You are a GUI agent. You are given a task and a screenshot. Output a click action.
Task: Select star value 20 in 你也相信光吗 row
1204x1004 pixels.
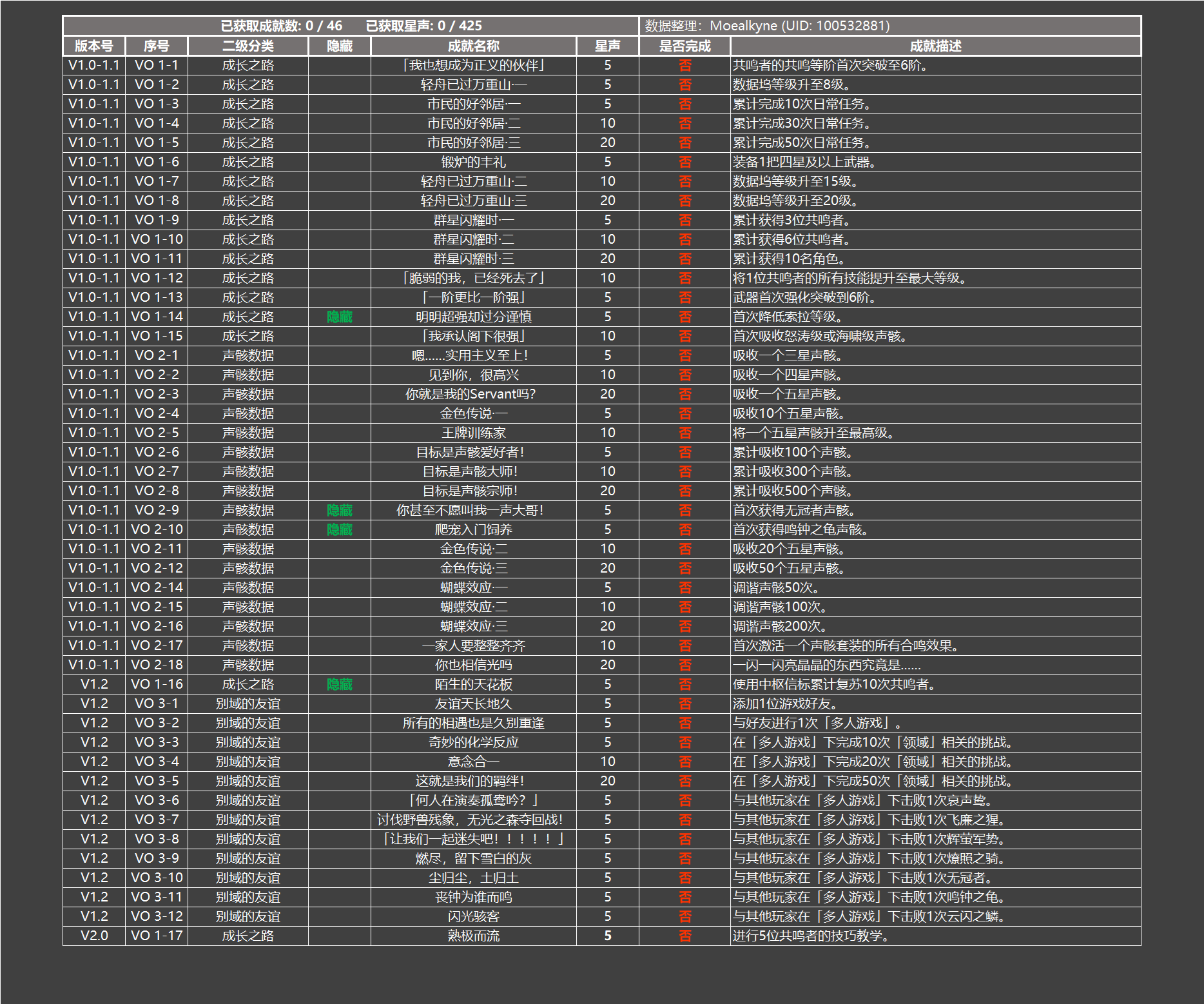(x=607, y=665)
